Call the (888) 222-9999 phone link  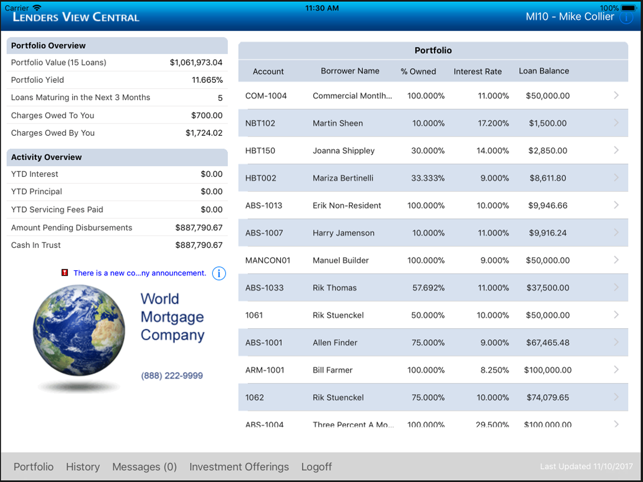[x=172, y=376]
